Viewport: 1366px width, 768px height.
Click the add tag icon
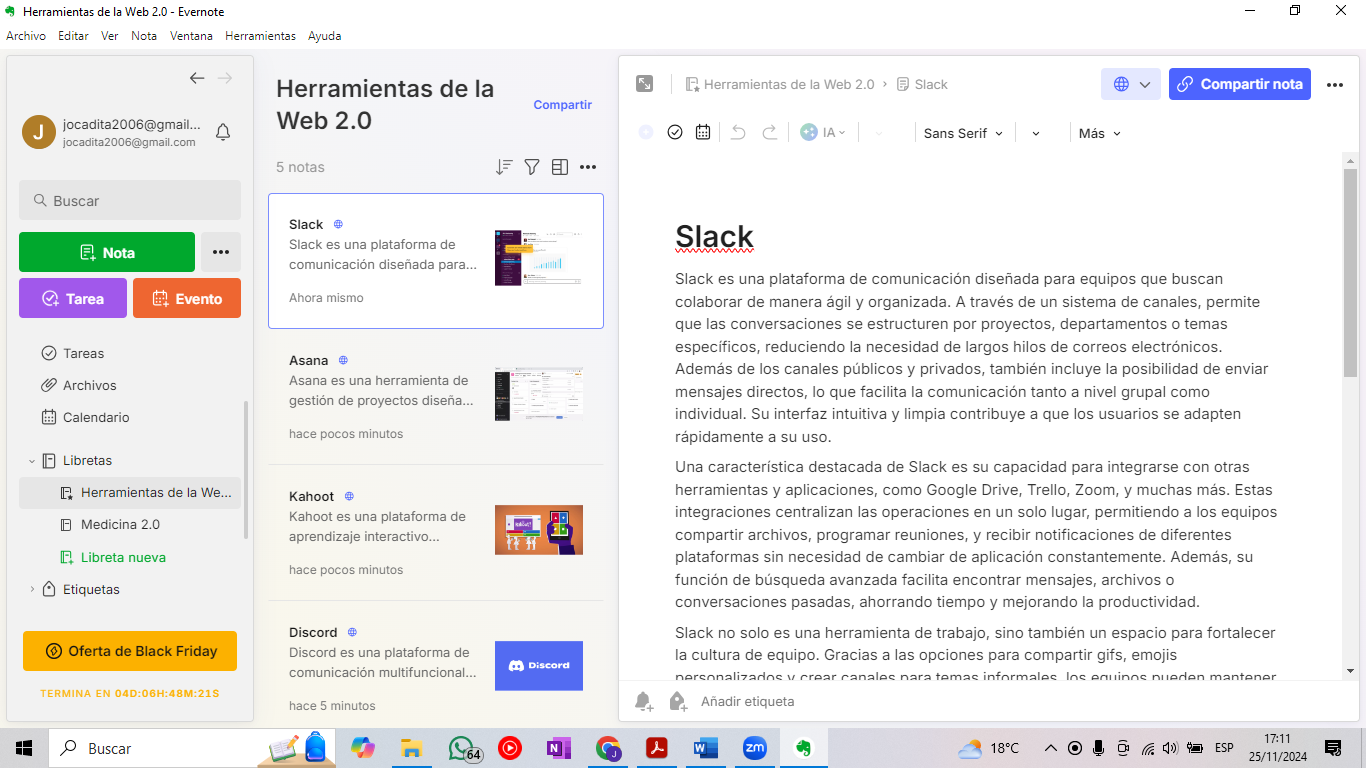coord(678,701)
